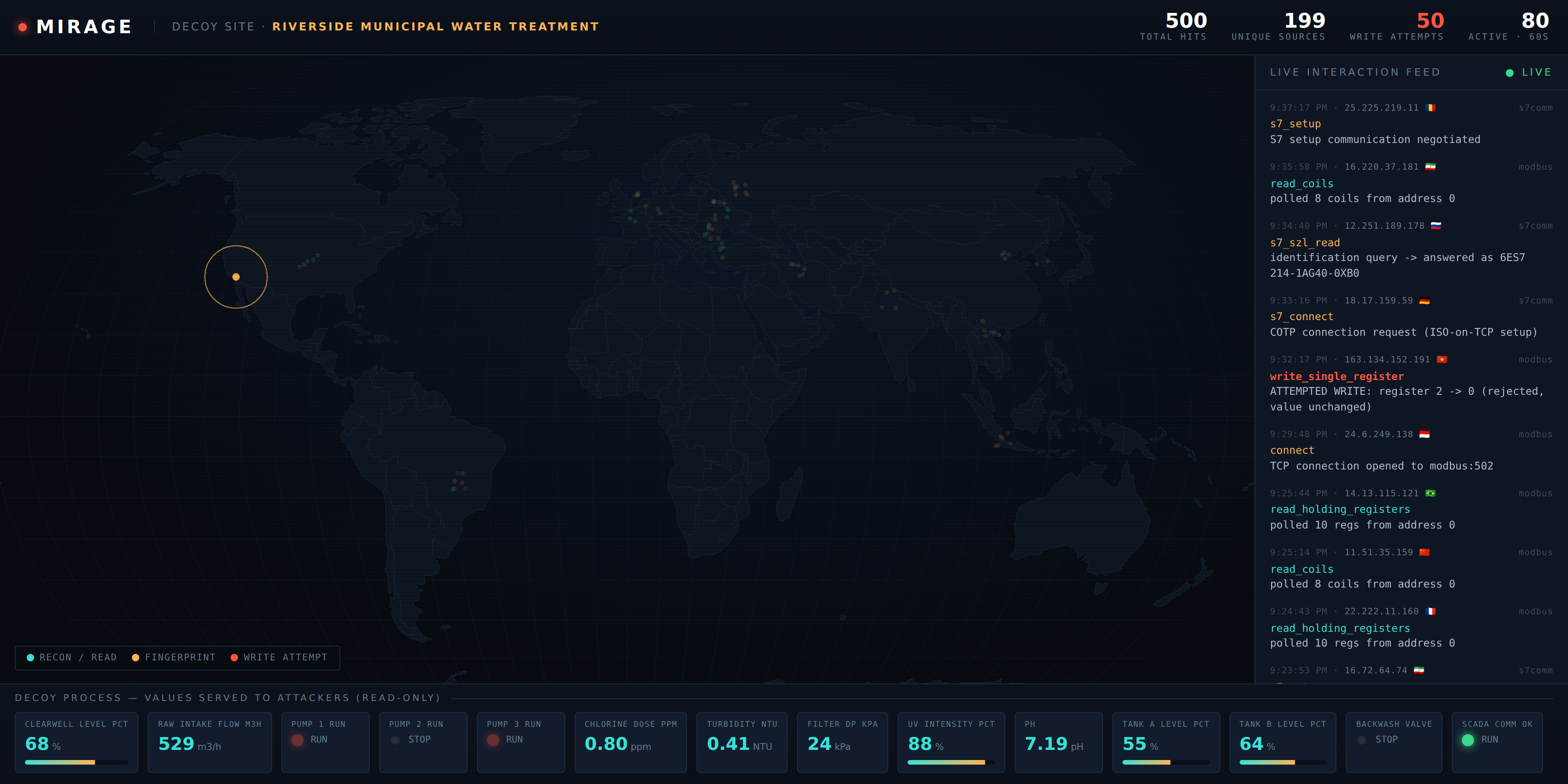Select the Unique Sources counter
This screenshot has width=1568, height=784.
(x=1278, y=26)
